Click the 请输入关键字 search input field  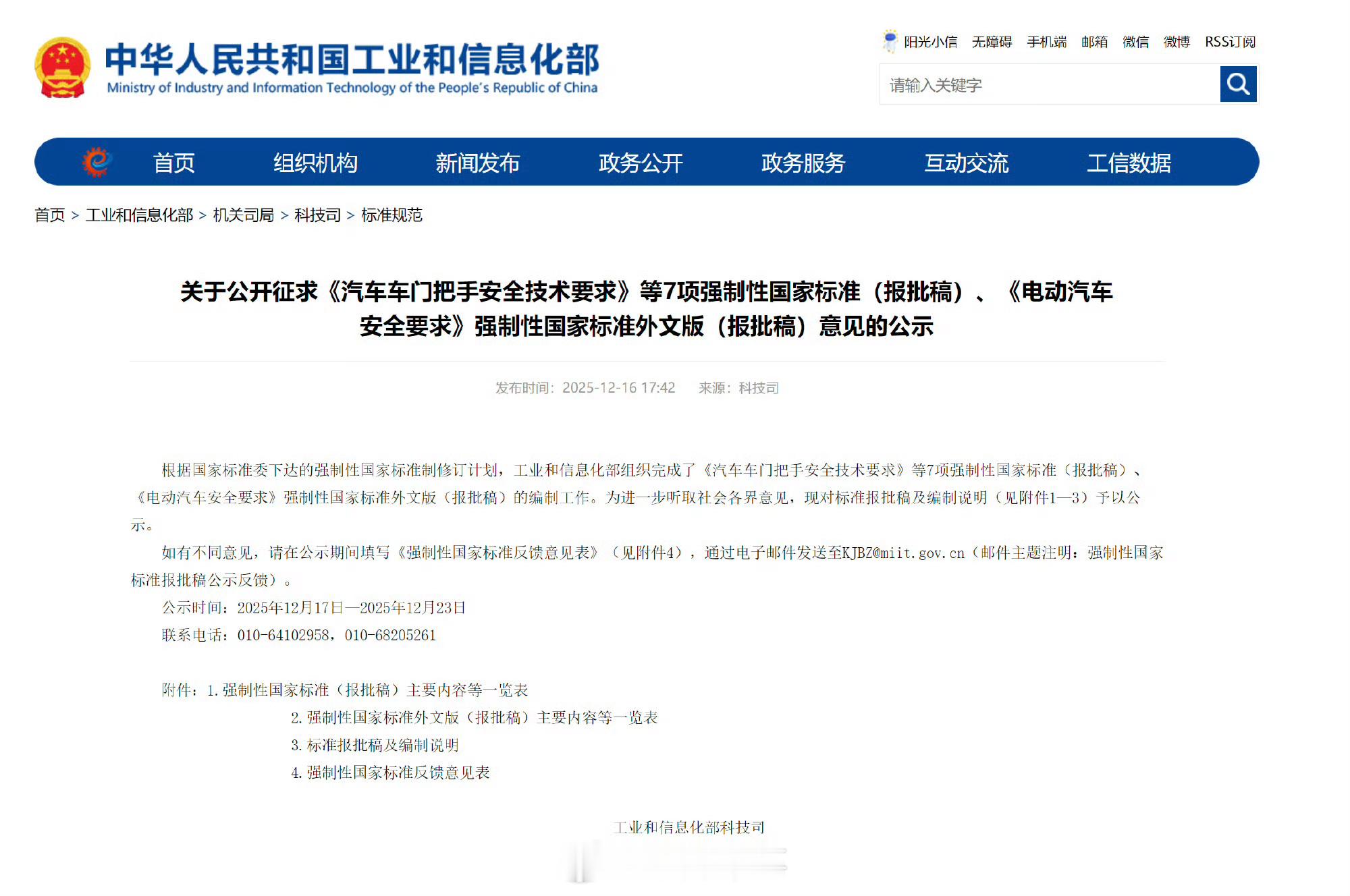(1046, 84)
